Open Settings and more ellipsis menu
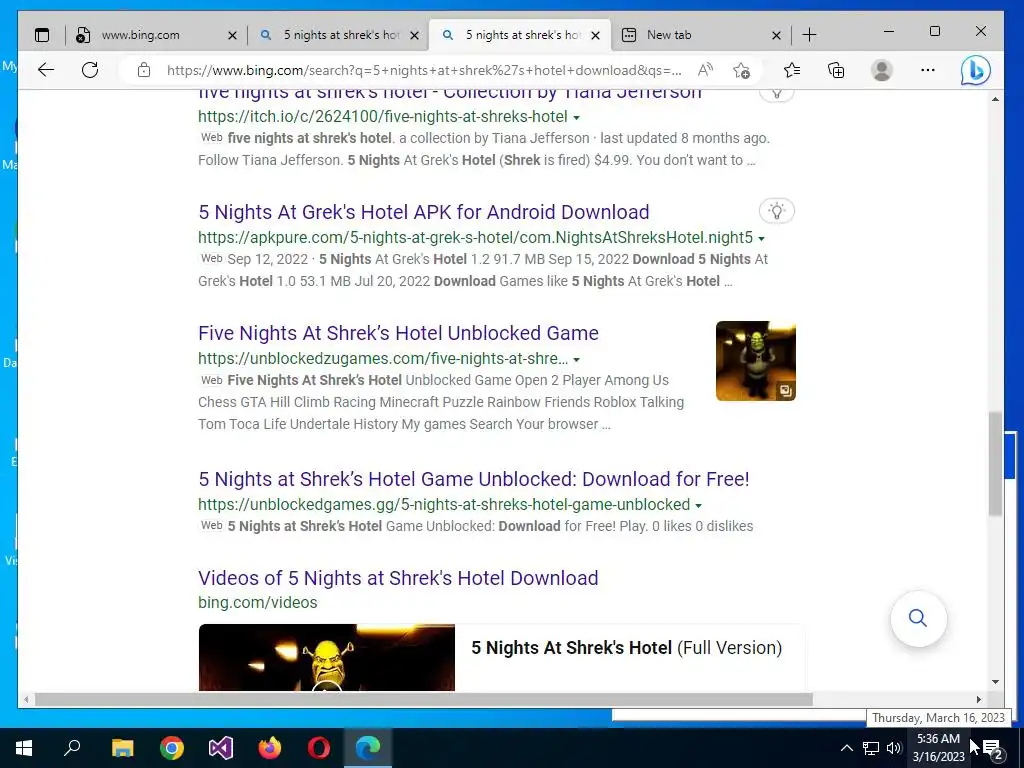The height and width of the screenshot is (768, 1024). click(x=927, y=70)
